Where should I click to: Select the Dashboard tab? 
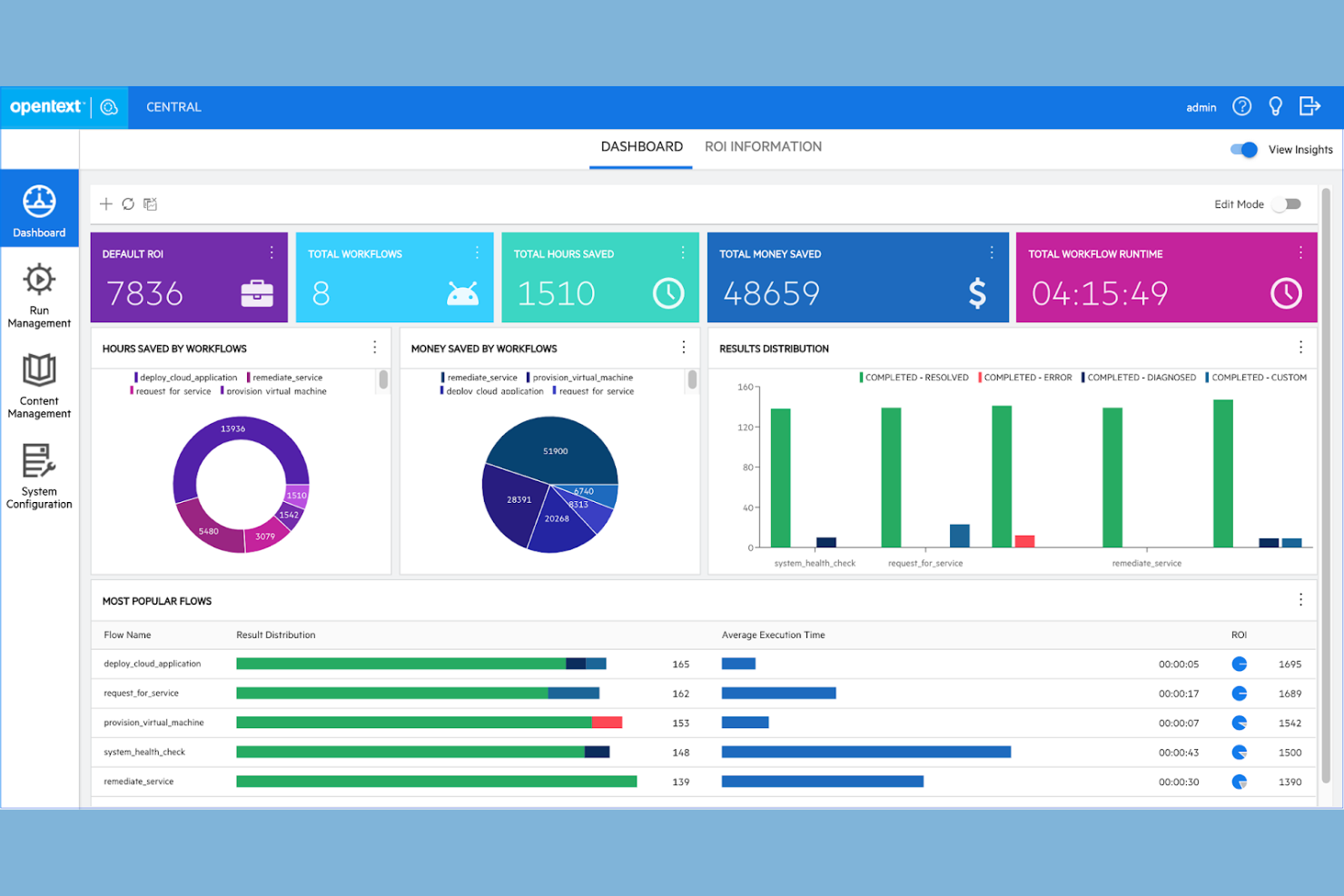point(640,146)
